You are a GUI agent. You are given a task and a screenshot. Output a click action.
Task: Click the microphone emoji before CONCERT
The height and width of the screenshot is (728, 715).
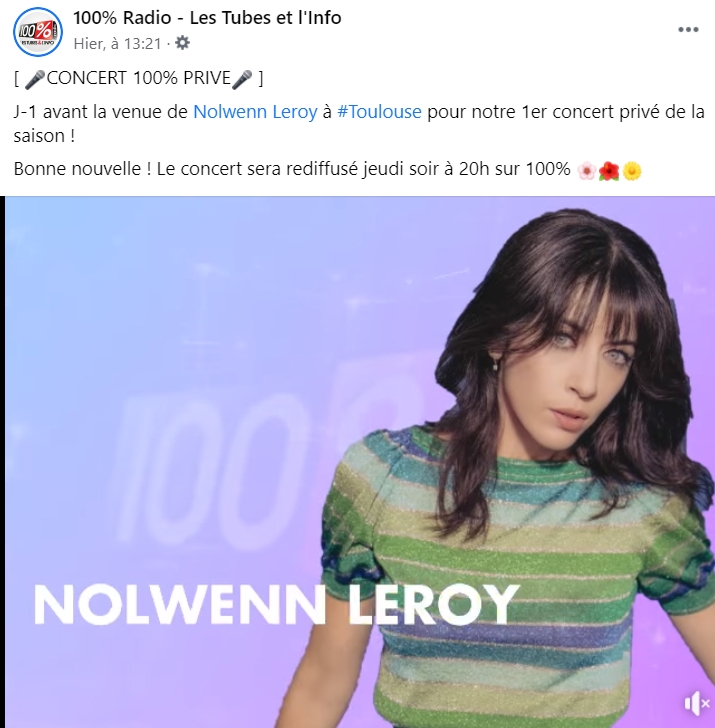pos(35,78)
